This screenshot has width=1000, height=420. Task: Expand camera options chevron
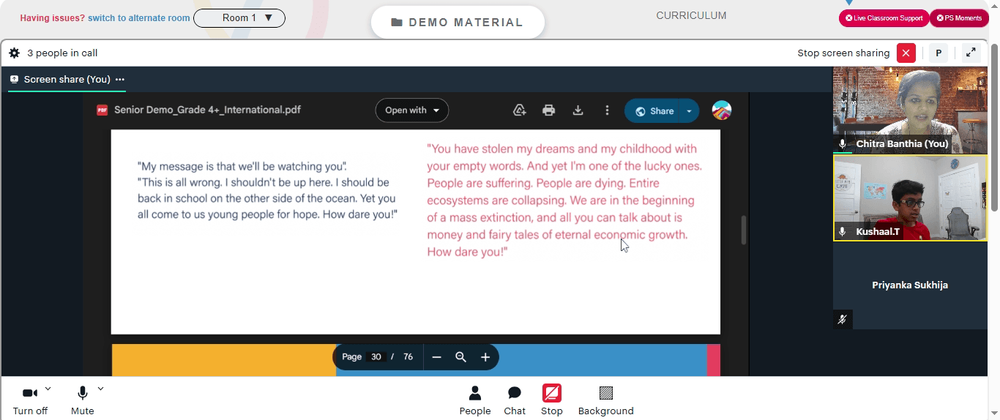coord(48,389)
